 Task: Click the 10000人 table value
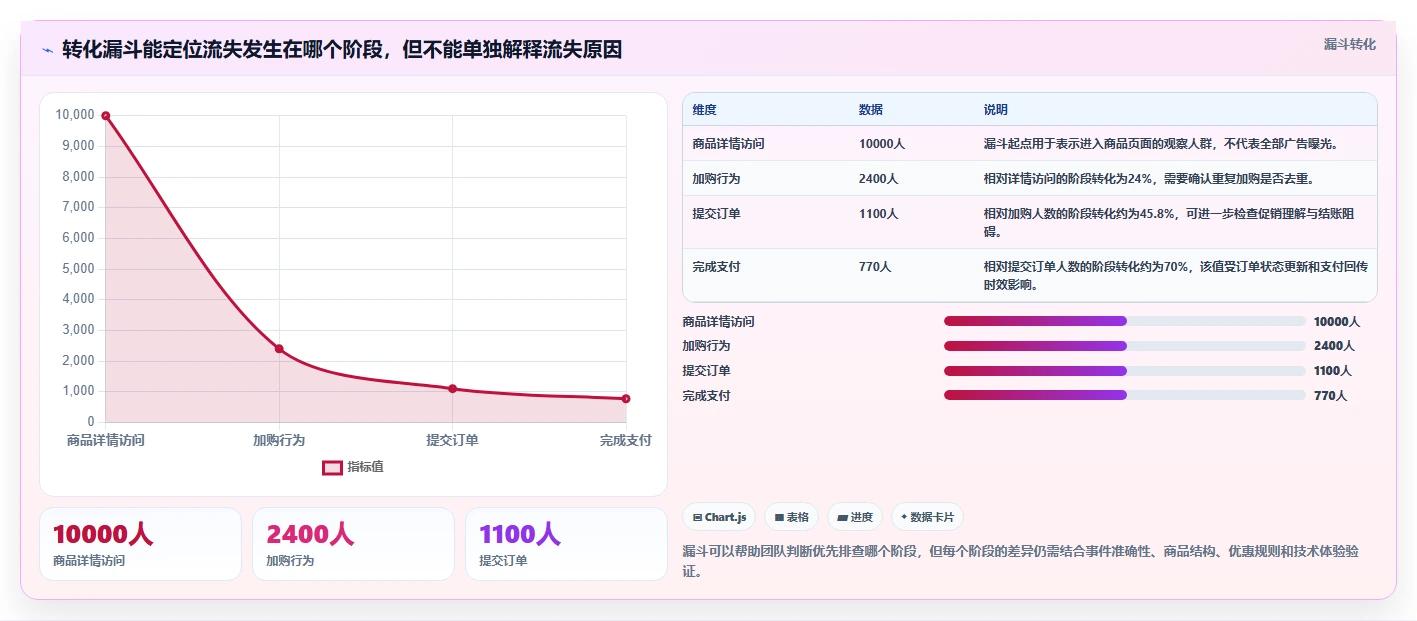881,144
